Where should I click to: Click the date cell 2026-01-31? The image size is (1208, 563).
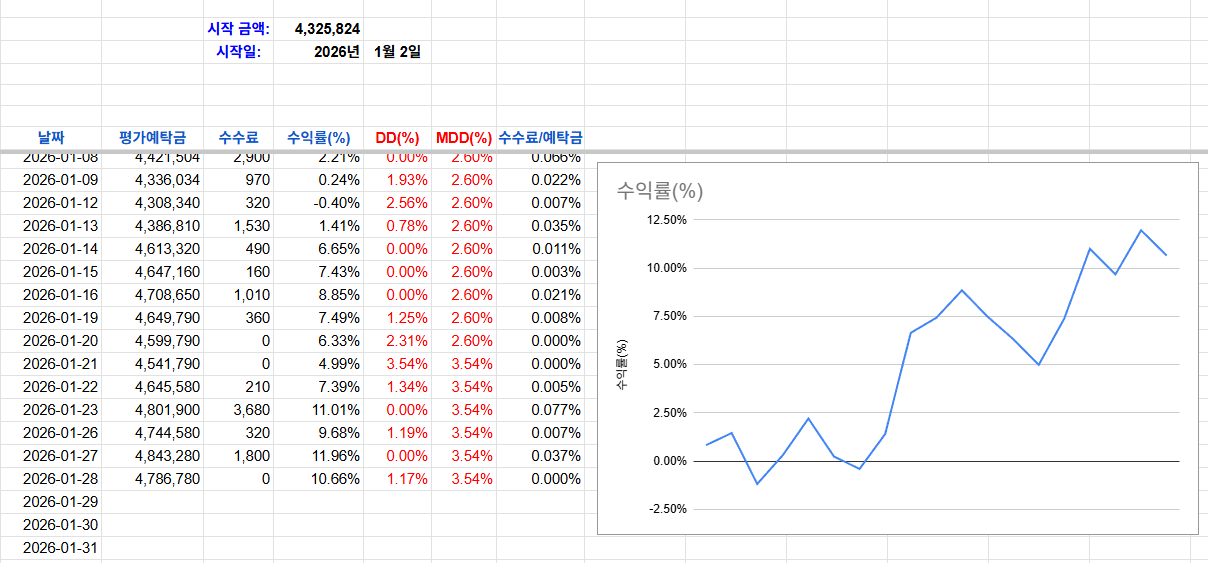[x=51, y=548]
